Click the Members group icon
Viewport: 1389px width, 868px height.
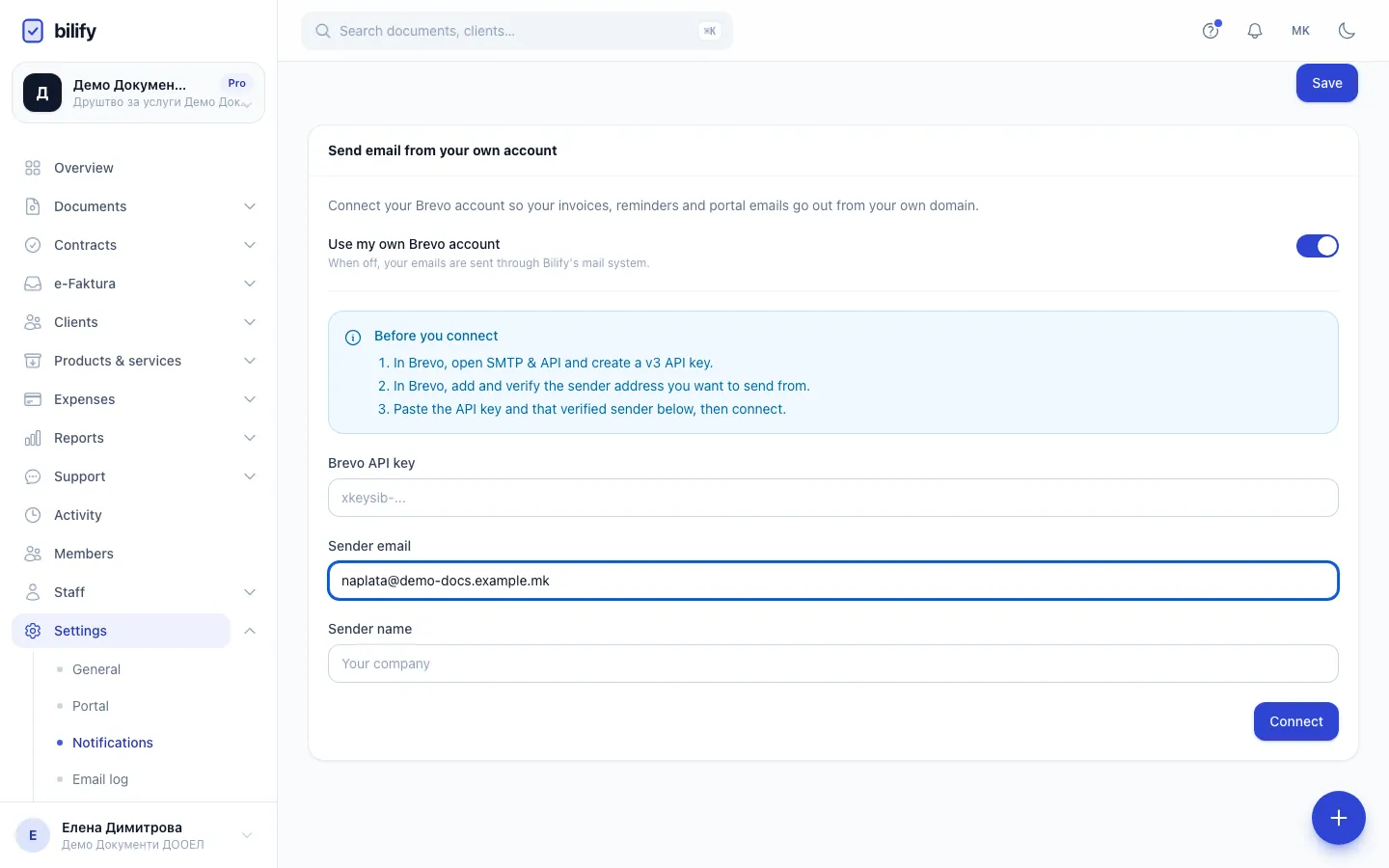click(33, 554)
